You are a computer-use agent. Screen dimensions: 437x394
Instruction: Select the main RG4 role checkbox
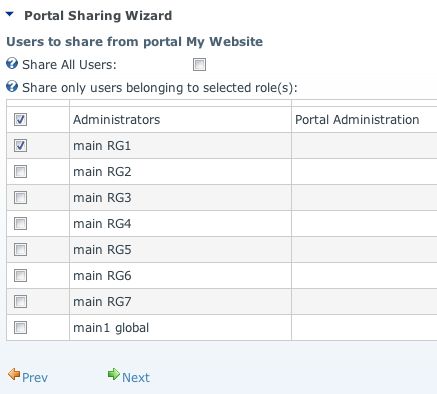pyautogui.click(x=20, y=224)
